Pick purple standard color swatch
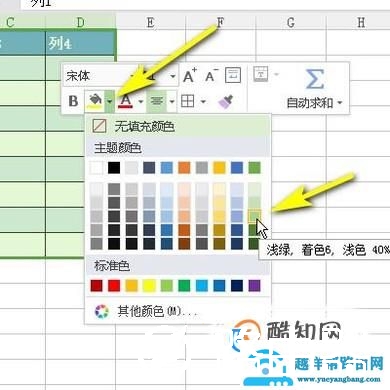Viewport: 390px width, 390px height. pos(254,286)
